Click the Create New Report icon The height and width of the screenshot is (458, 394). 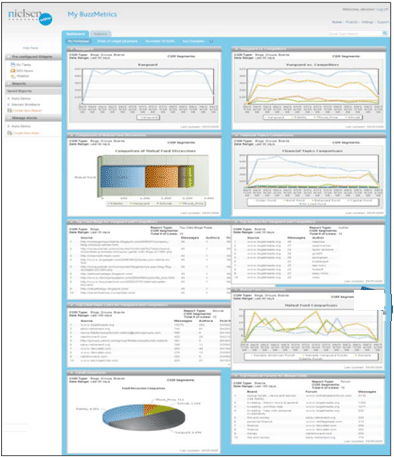coord(10,110)
